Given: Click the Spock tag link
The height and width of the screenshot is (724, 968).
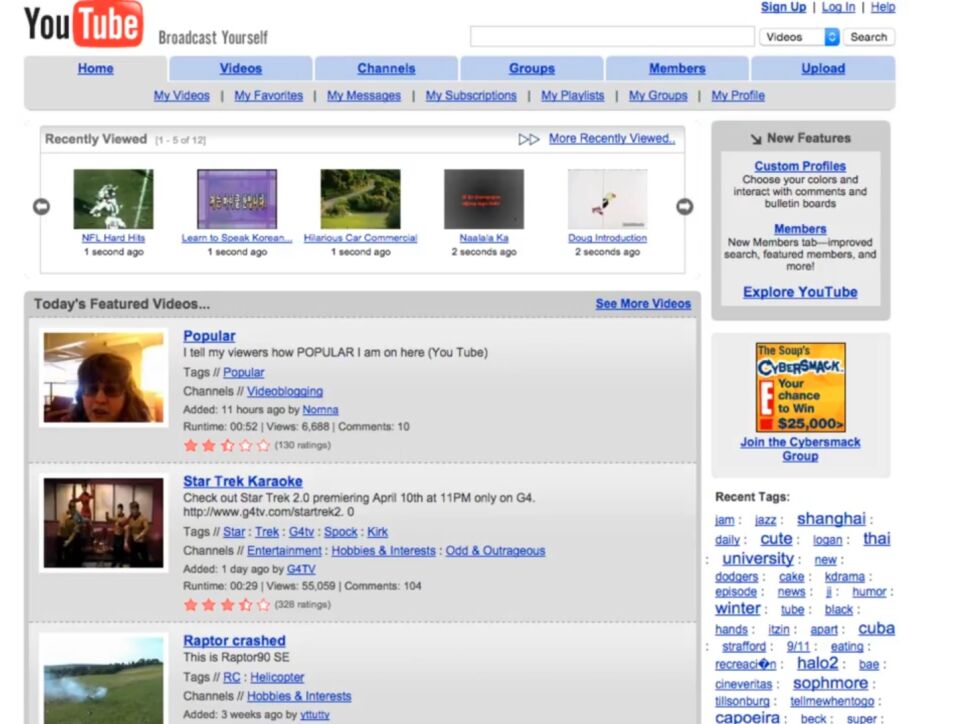Looking at the screenshot, I should [341, 532].
